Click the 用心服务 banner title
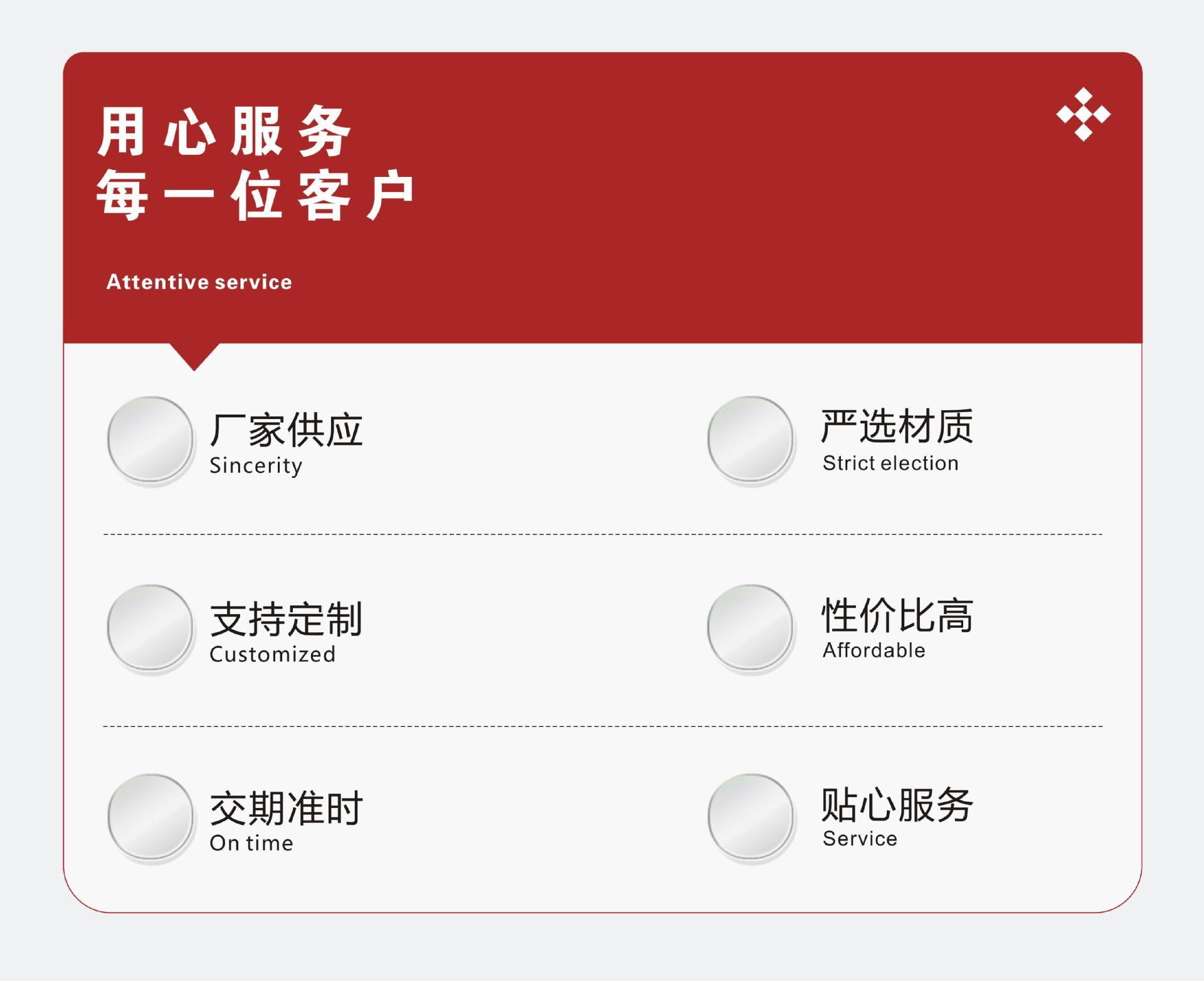This screenshot has height=981, width=1204. tap(224, 131)
